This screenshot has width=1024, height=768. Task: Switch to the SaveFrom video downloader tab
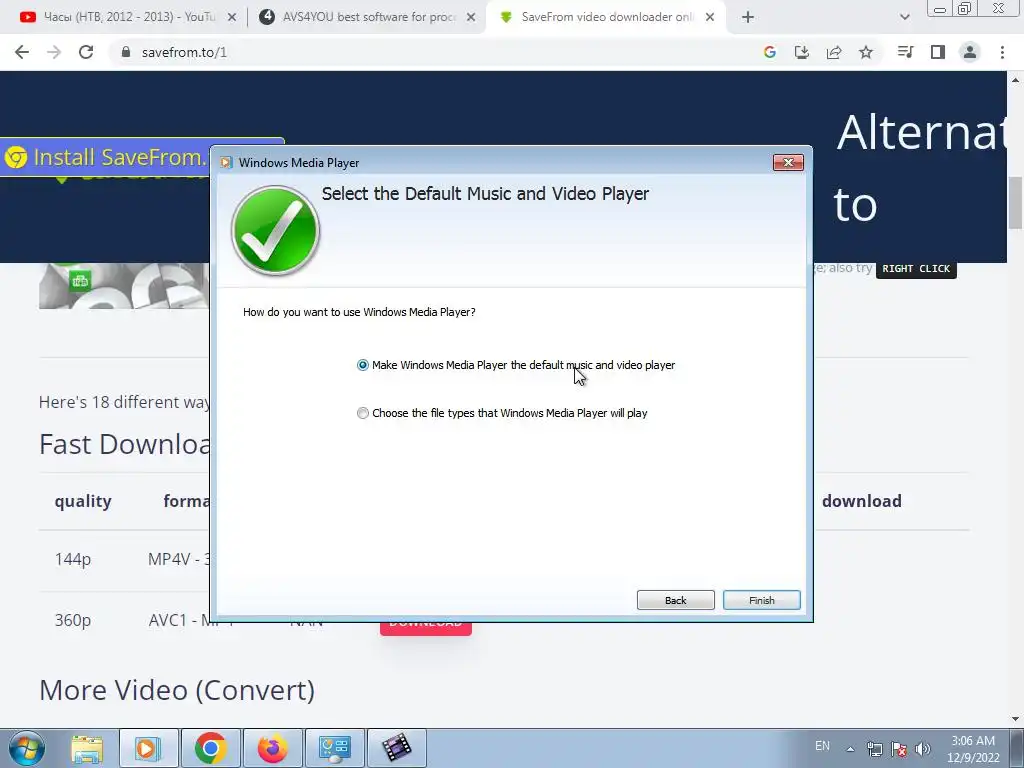[604, 17]
